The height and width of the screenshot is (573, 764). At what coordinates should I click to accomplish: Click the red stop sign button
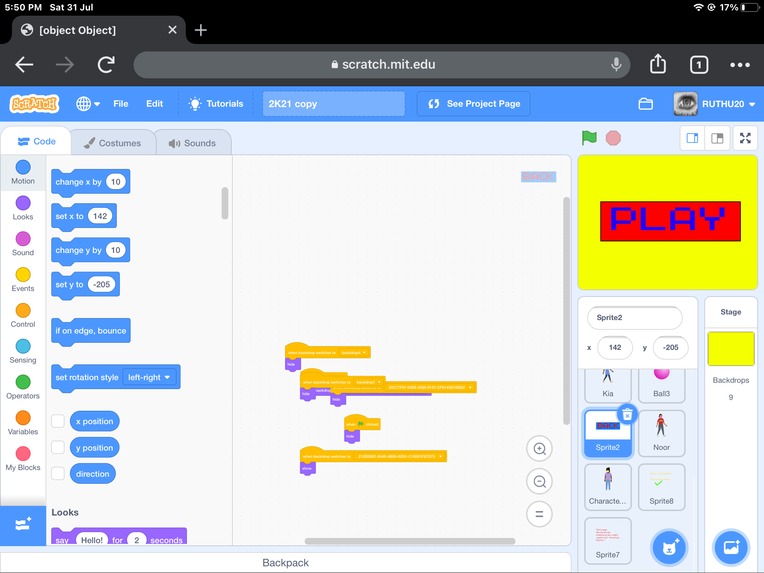tap(613, 138)
